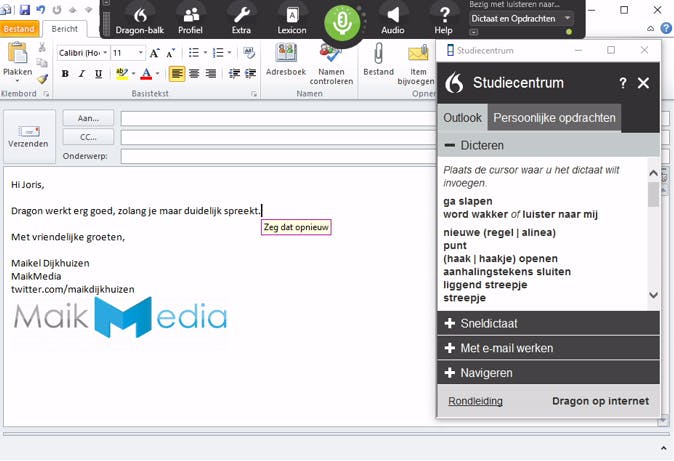Increase the indent
The width and height of the screenshot is (674, 461).
[x=251, y=74]
